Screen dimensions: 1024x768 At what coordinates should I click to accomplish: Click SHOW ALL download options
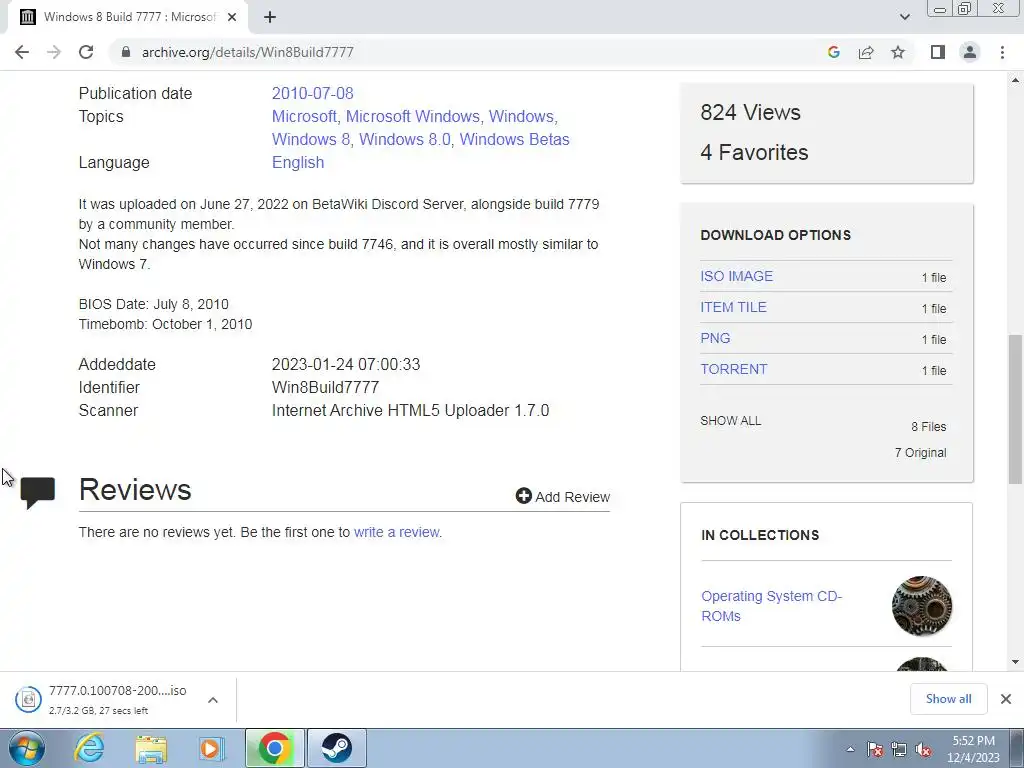[730, 421]
